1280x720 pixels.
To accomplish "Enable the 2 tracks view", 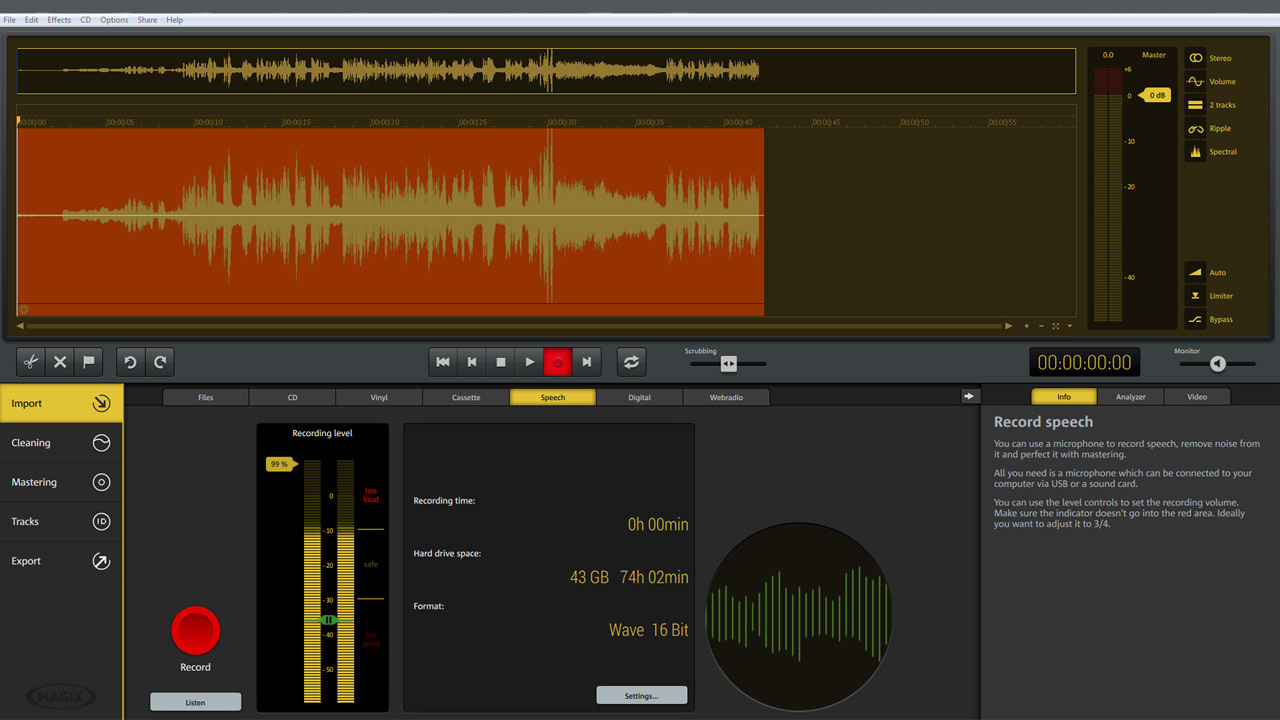I will 1194,104.
